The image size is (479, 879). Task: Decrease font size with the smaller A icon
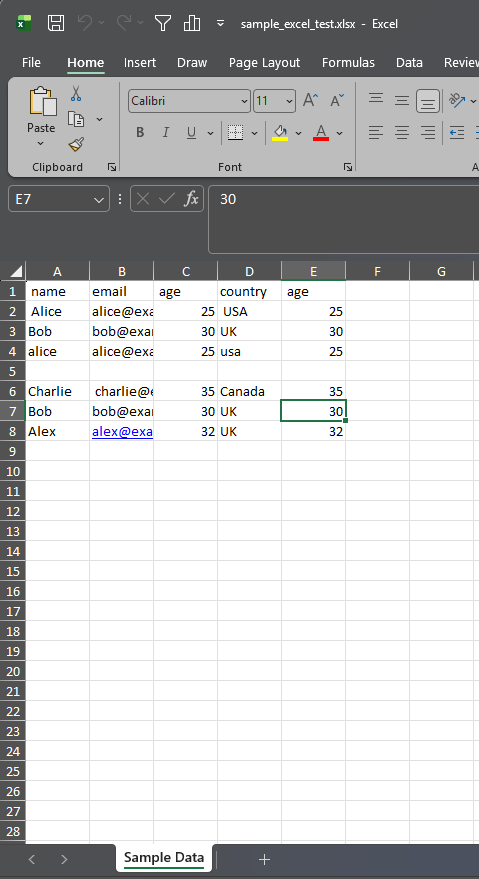[x=337, y=101]
